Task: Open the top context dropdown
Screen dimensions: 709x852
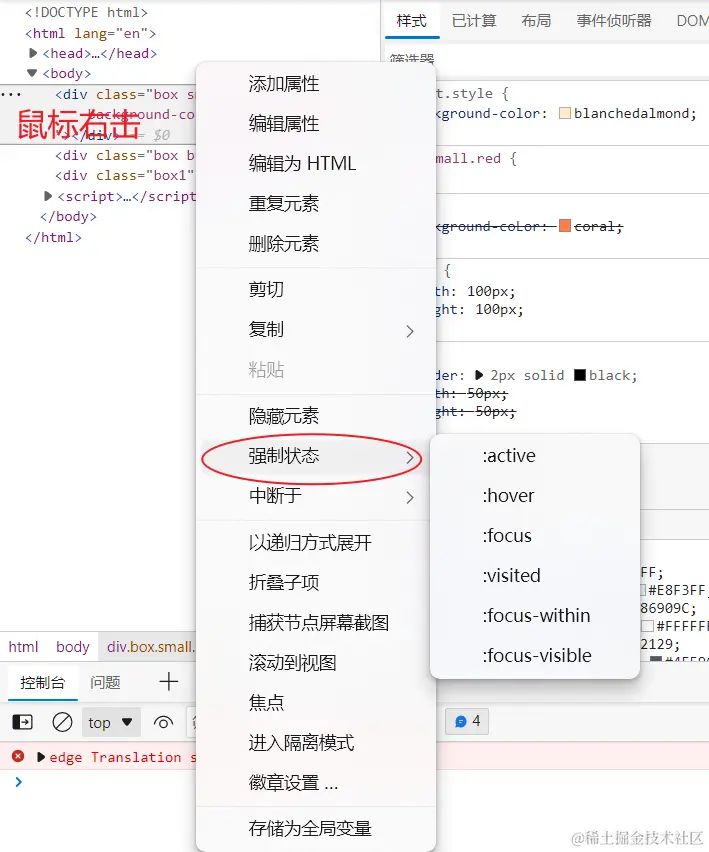Action: pos(111,722)
